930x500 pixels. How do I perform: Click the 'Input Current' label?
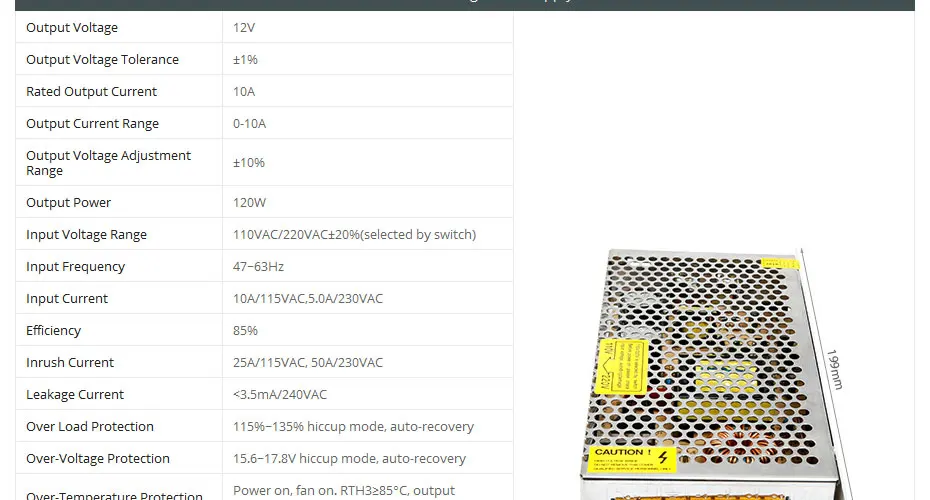point(66,298)
